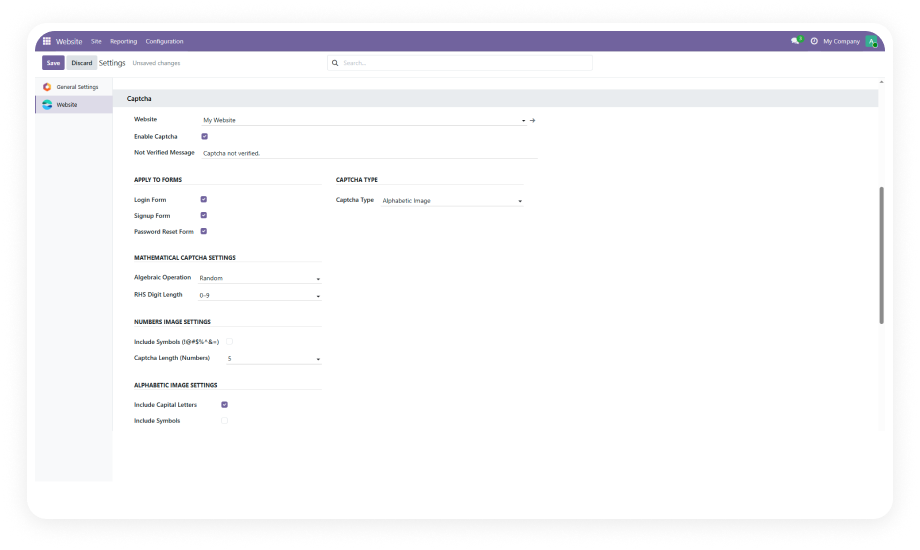Open the Captcha Type dropdown
The width and height of the screenshot is (920, 550).
(x=452, y=201)
